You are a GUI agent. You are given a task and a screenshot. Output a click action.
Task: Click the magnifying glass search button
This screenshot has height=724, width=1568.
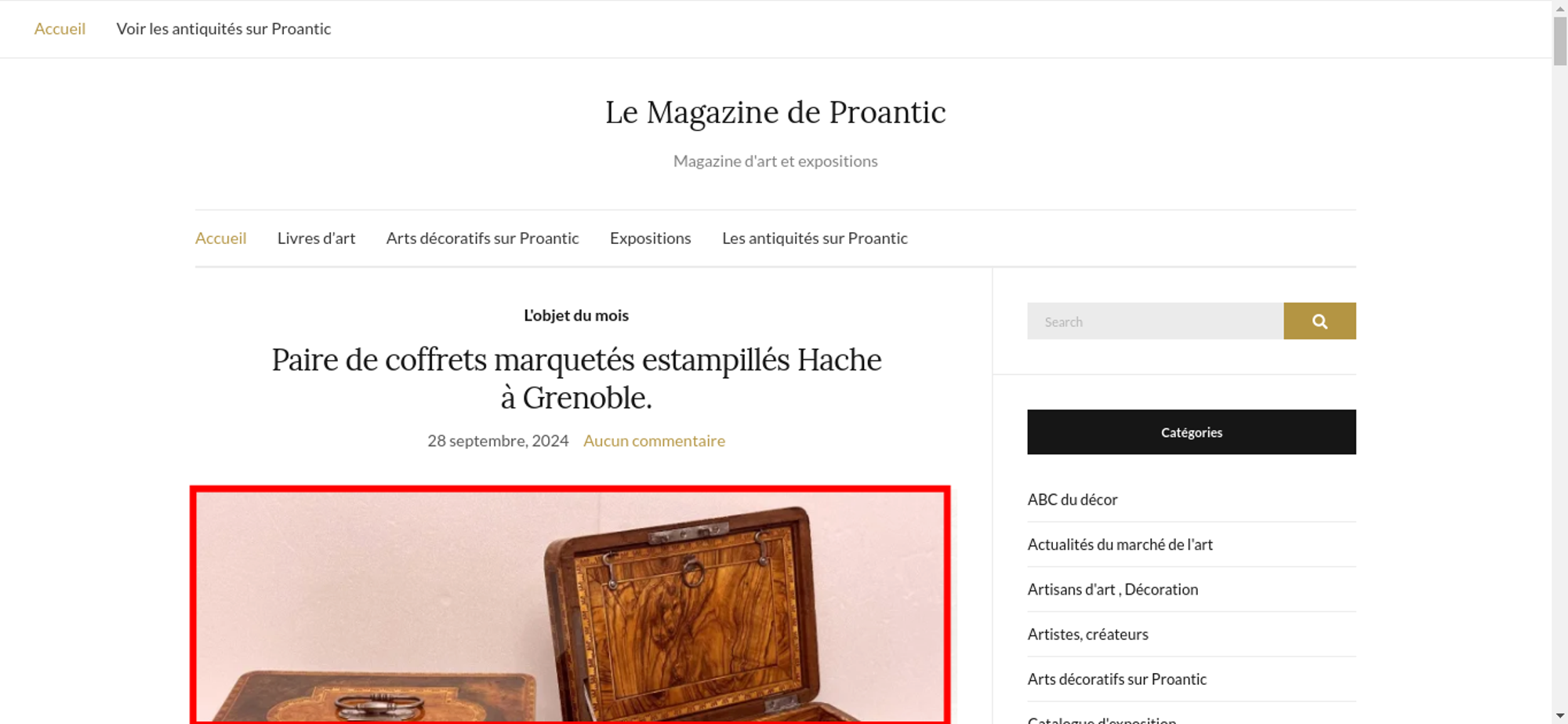coord(1319,321)
